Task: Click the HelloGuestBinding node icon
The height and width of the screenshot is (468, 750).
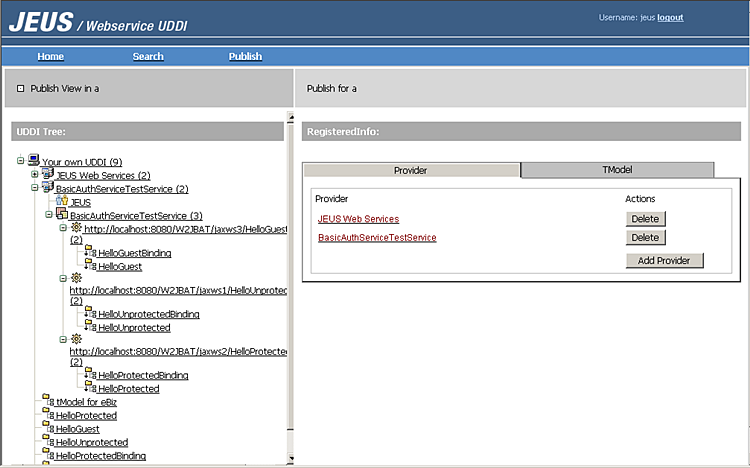Action: [x=89, y=253]
